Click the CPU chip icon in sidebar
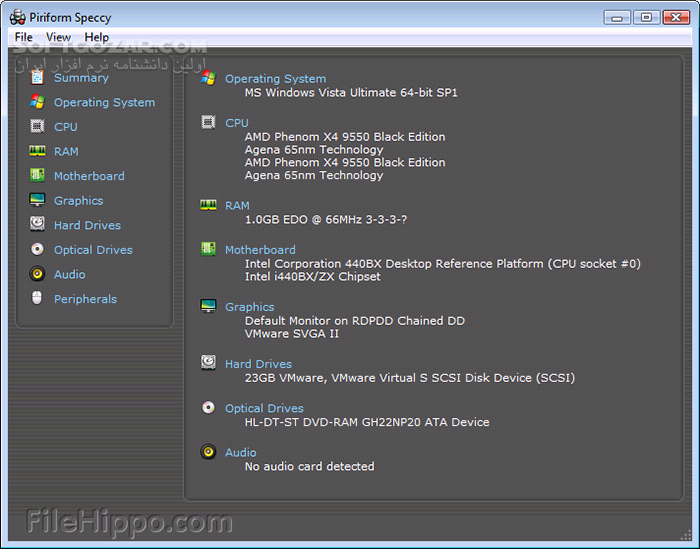700x549 pixels. (x=37, y=126)
